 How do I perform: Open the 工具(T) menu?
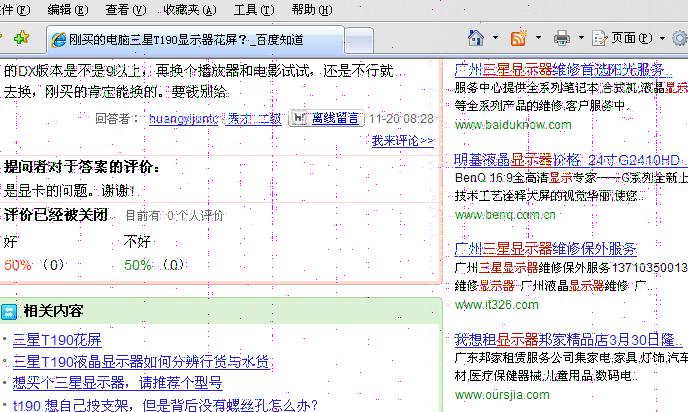pos(254,10)
